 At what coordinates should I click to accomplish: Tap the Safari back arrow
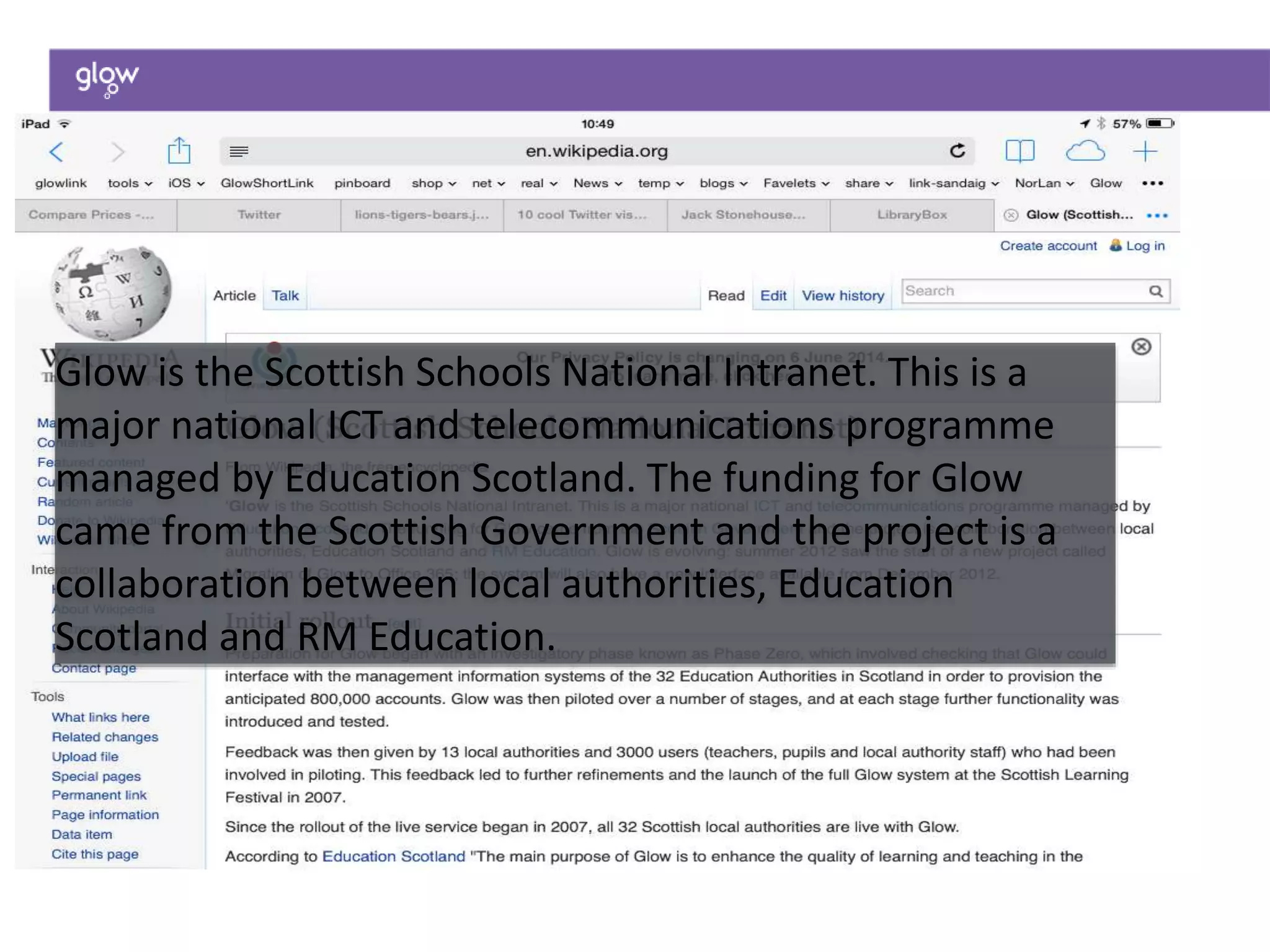coord(56,152)
